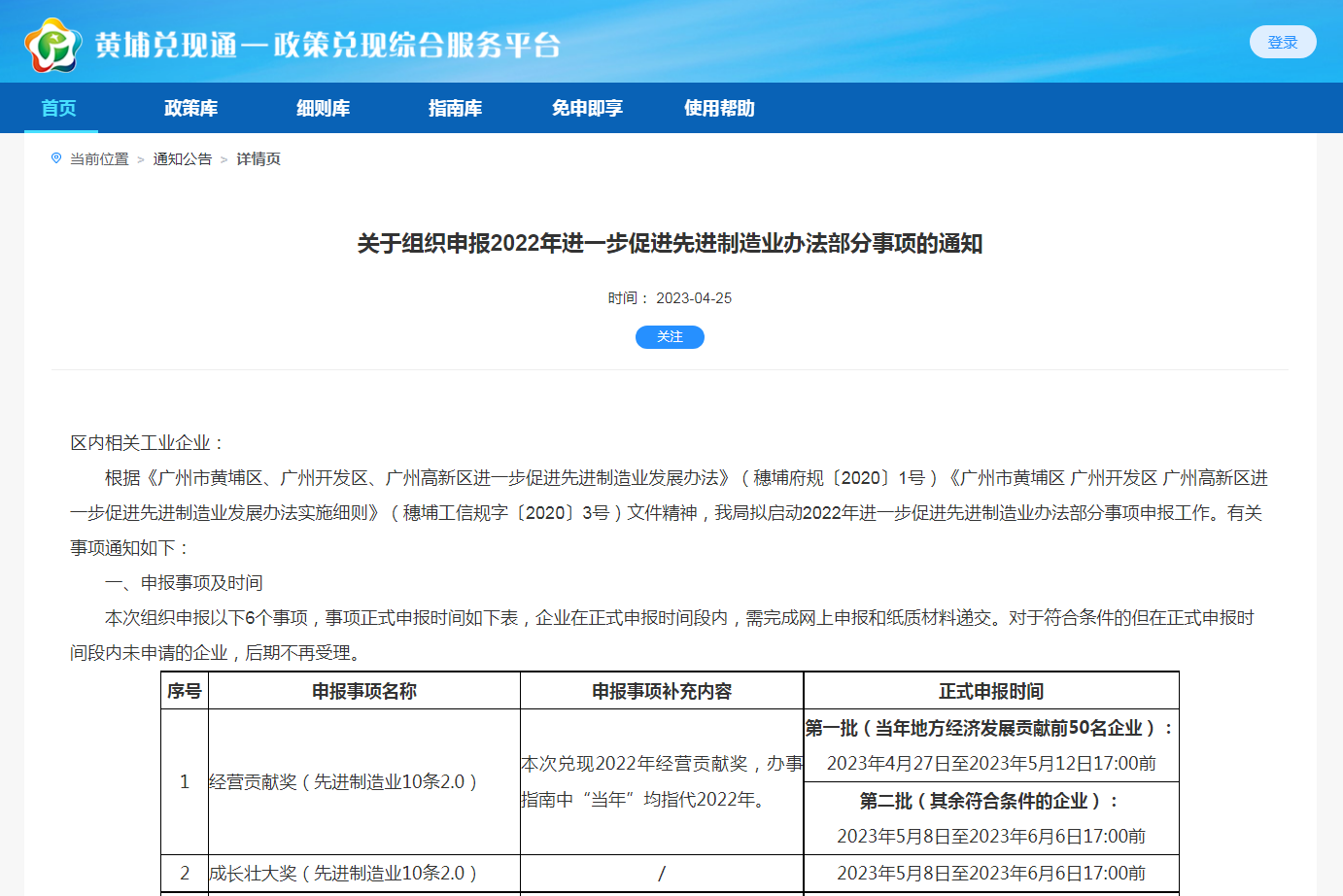Click the publish date 2023-04-25

pyautogui.click(x=693, y=298)
